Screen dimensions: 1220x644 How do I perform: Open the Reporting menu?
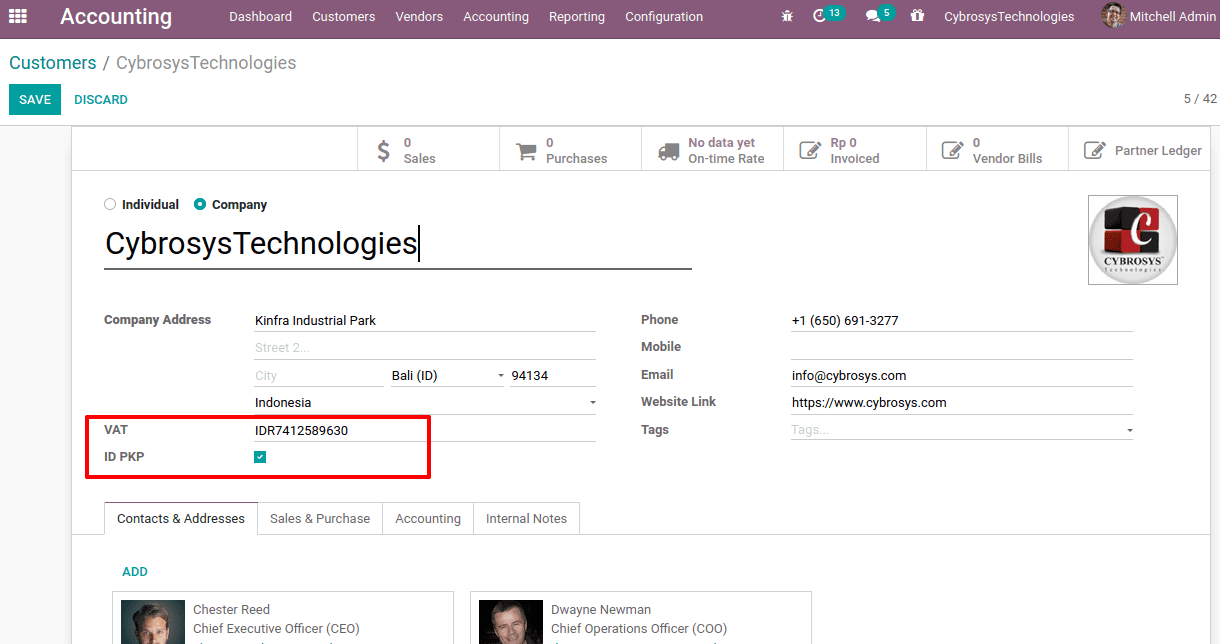coord(577,16)
